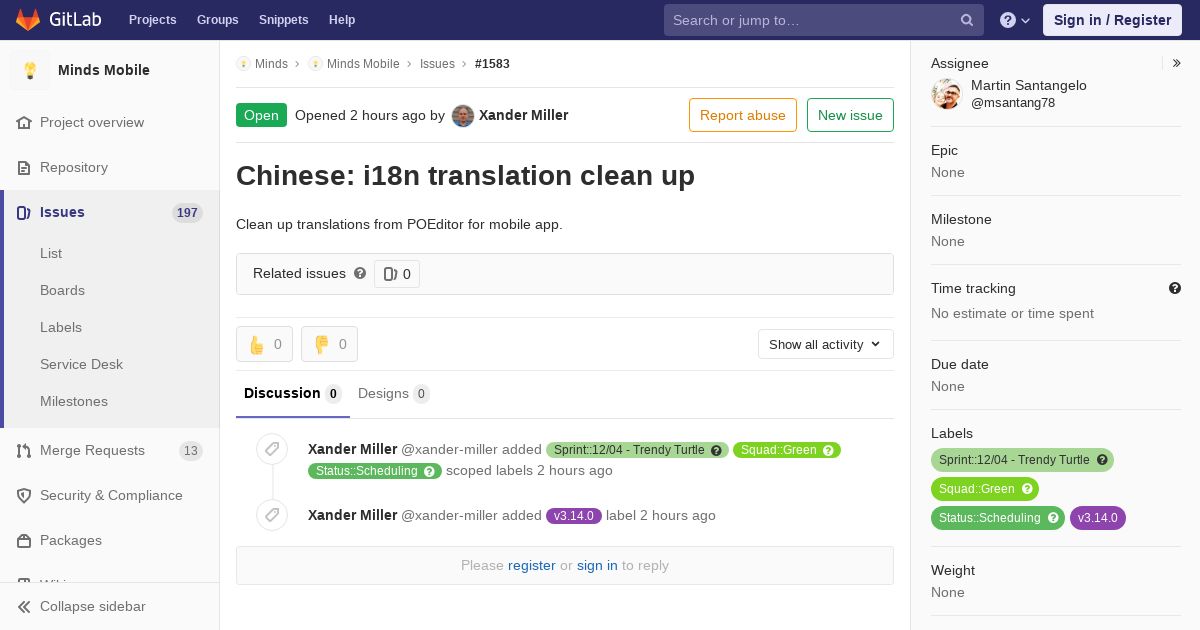Click the Minds breadcrumb avatar icon
Image resolution: width=1200 pixels, height=630 pixels.
(243, 63)
